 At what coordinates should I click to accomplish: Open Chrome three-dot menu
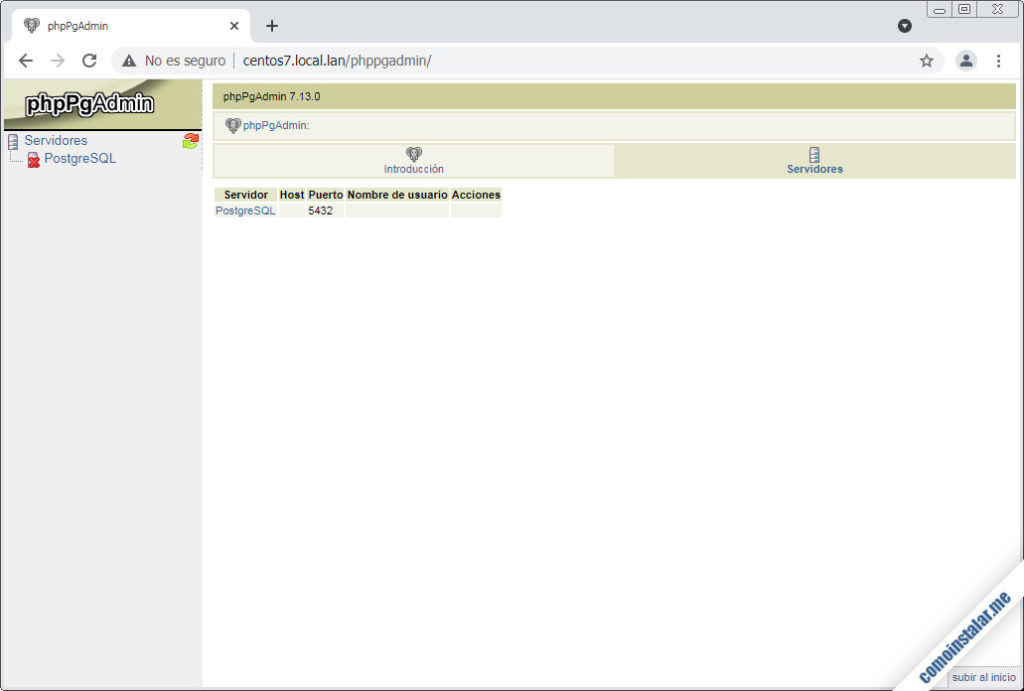point(998,61)
